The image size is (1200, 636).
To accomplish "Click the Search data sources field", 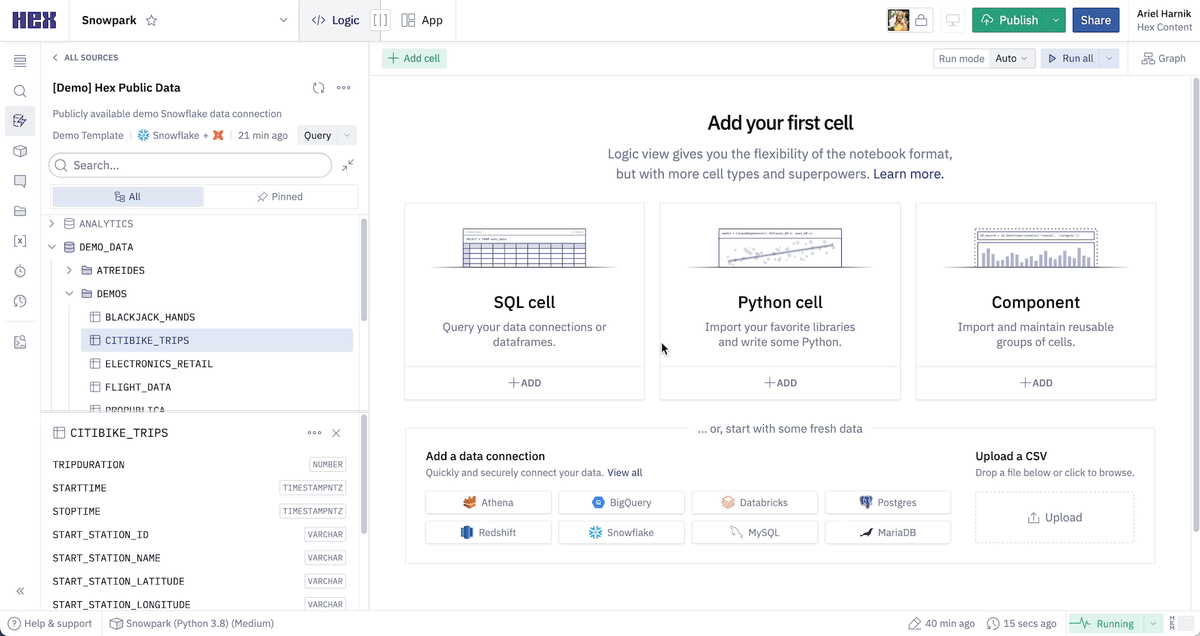I will [x=190, y=165].
